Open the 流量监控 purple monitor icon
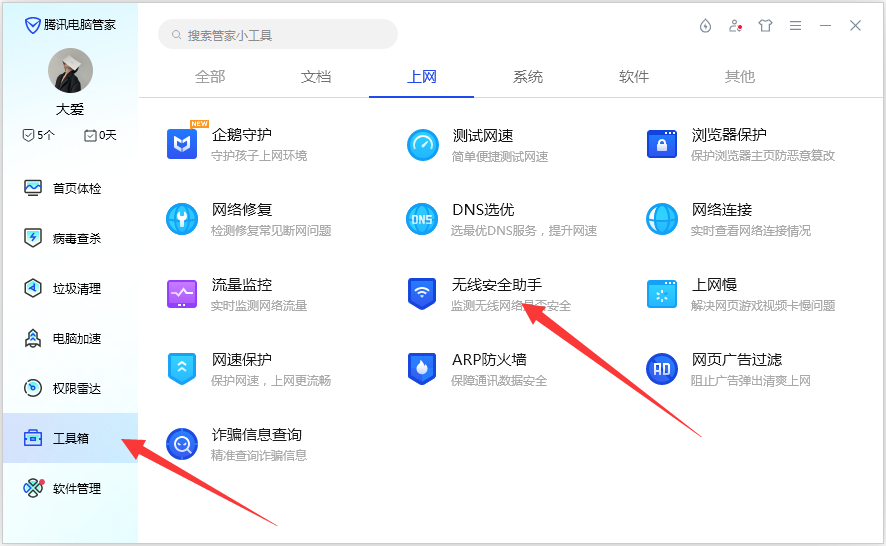The height and width of the screenshot is (546, 886). point(182,294)
